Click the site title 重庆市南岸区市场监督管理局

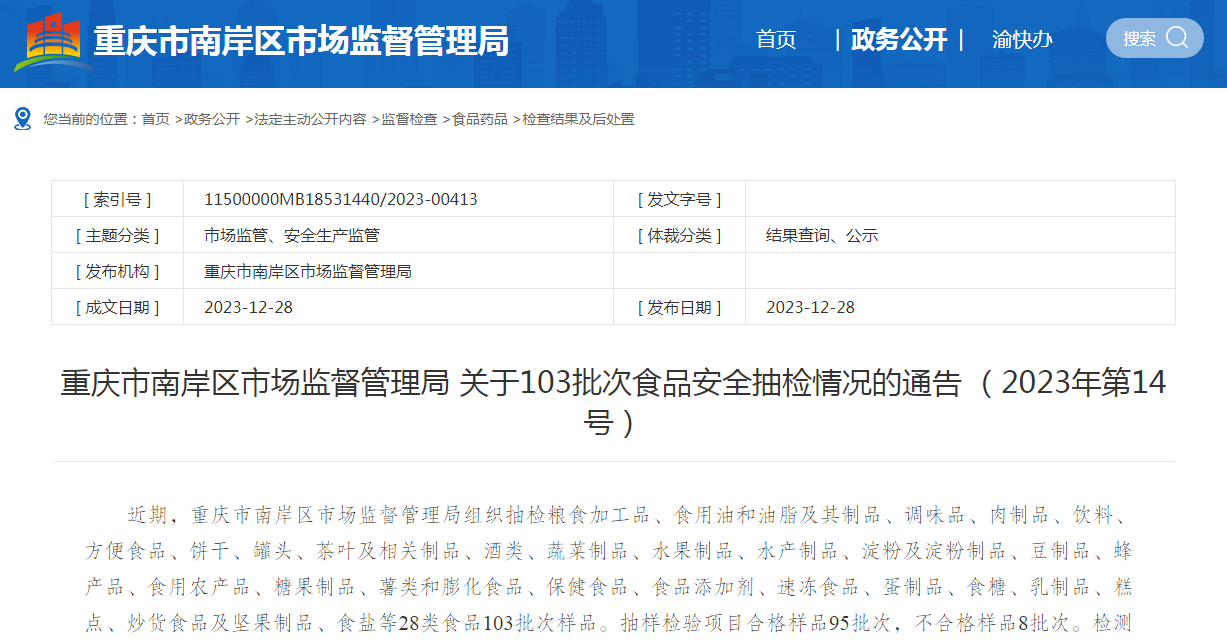pyautogui.click(x=301, y=42)
